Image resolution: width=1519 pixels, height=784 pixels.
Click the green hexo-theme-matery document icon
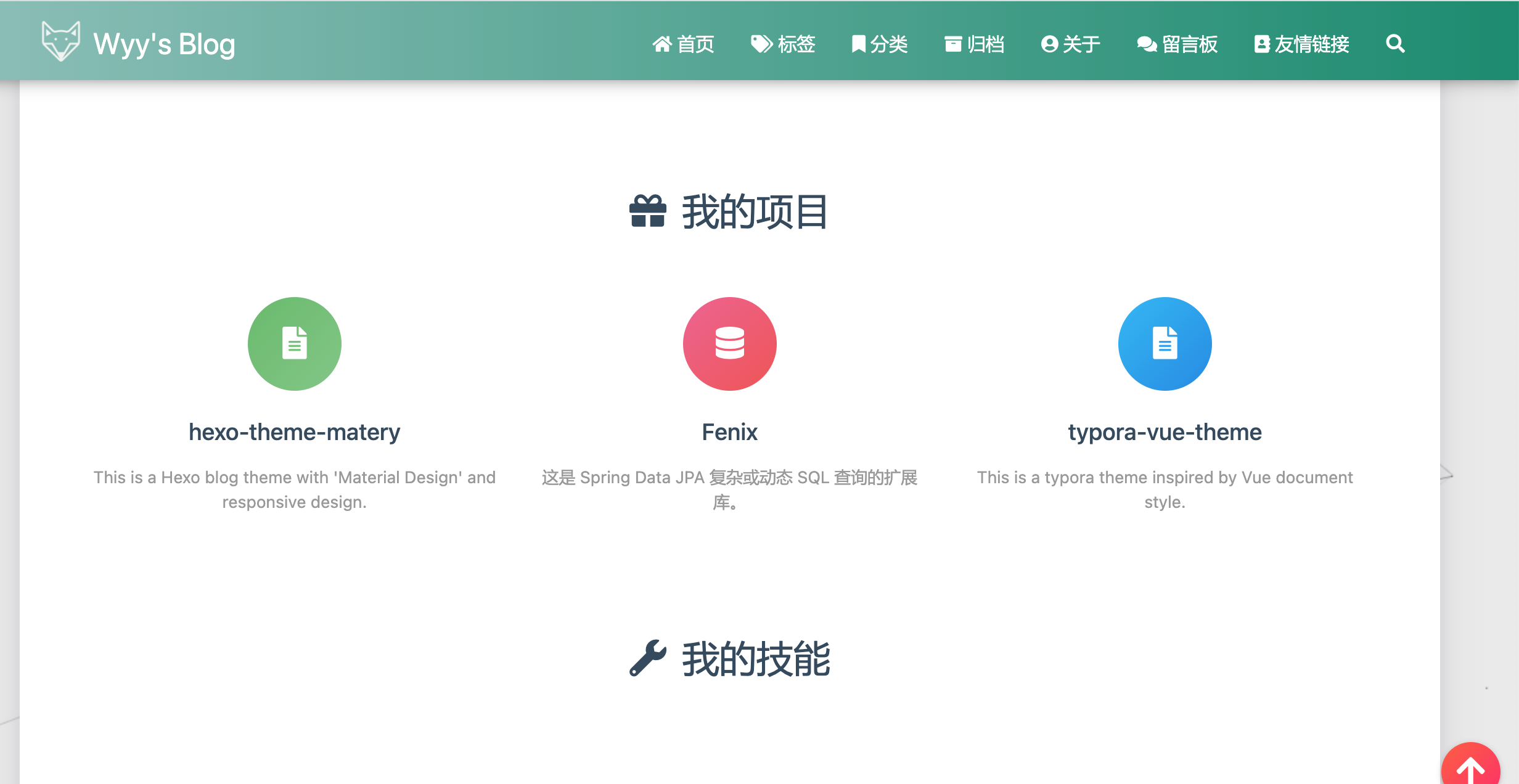(x=295, y=343)
